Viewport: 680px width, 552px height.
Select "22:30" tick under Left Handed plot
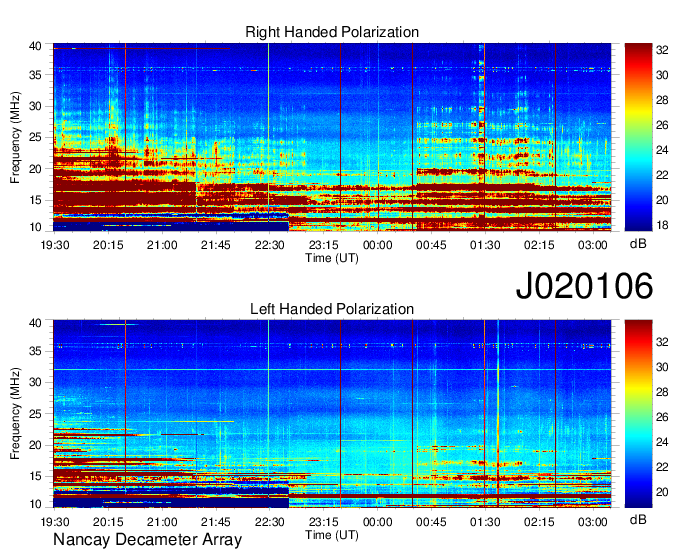269,522
